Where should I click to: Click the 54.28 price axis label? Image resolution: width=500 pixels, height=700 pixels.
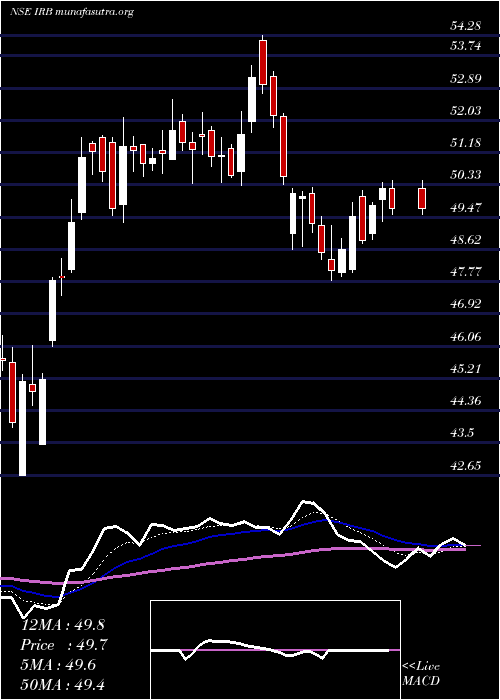[465, 26]
